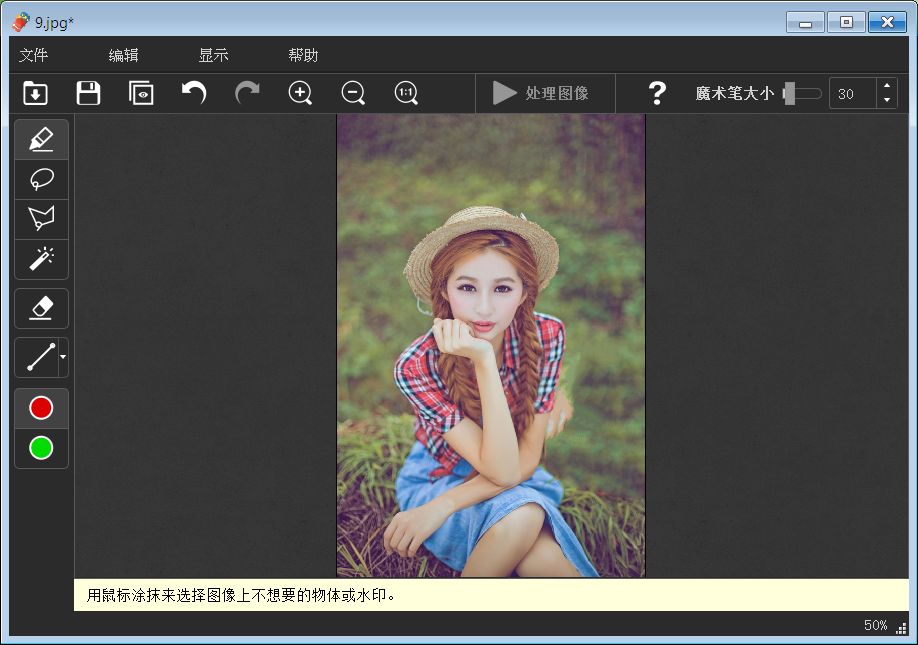Select the Marker brush tool

pos(41,139)
